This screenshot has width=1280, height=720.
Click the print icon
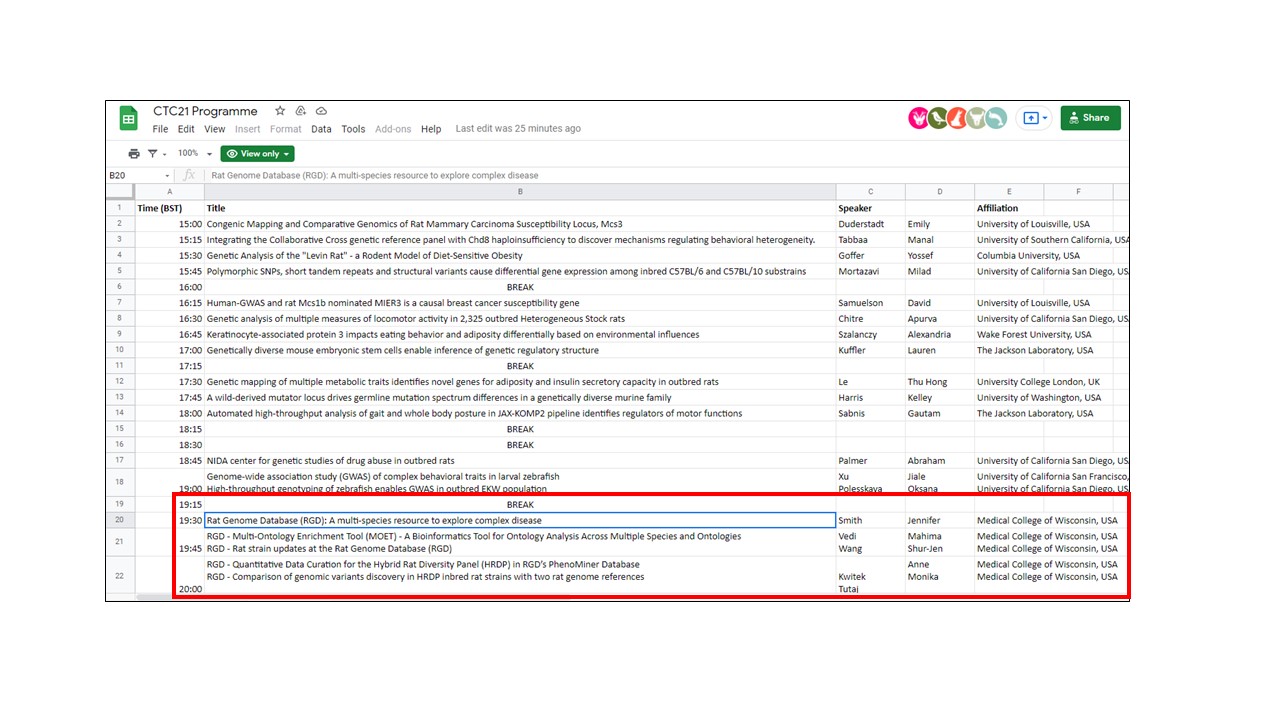pos(134,154)
